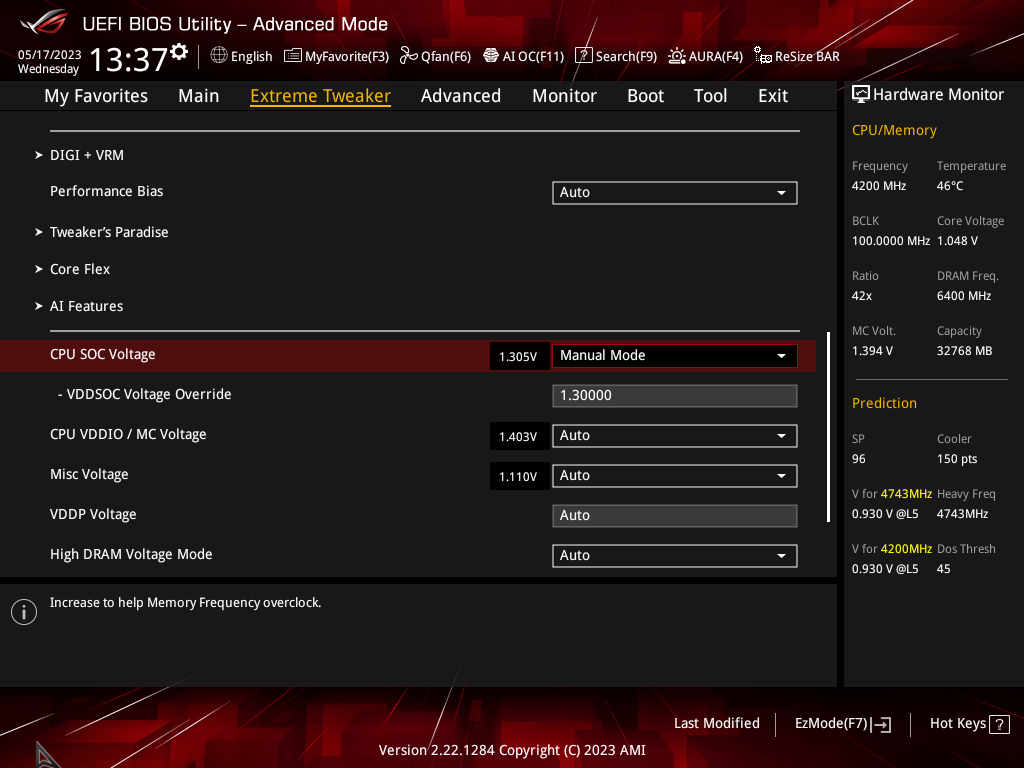Image resolution: width=1024 pixels, height=768 pixels.
Task: Click the SP 96 prediction value
Action: click(858, 459)
